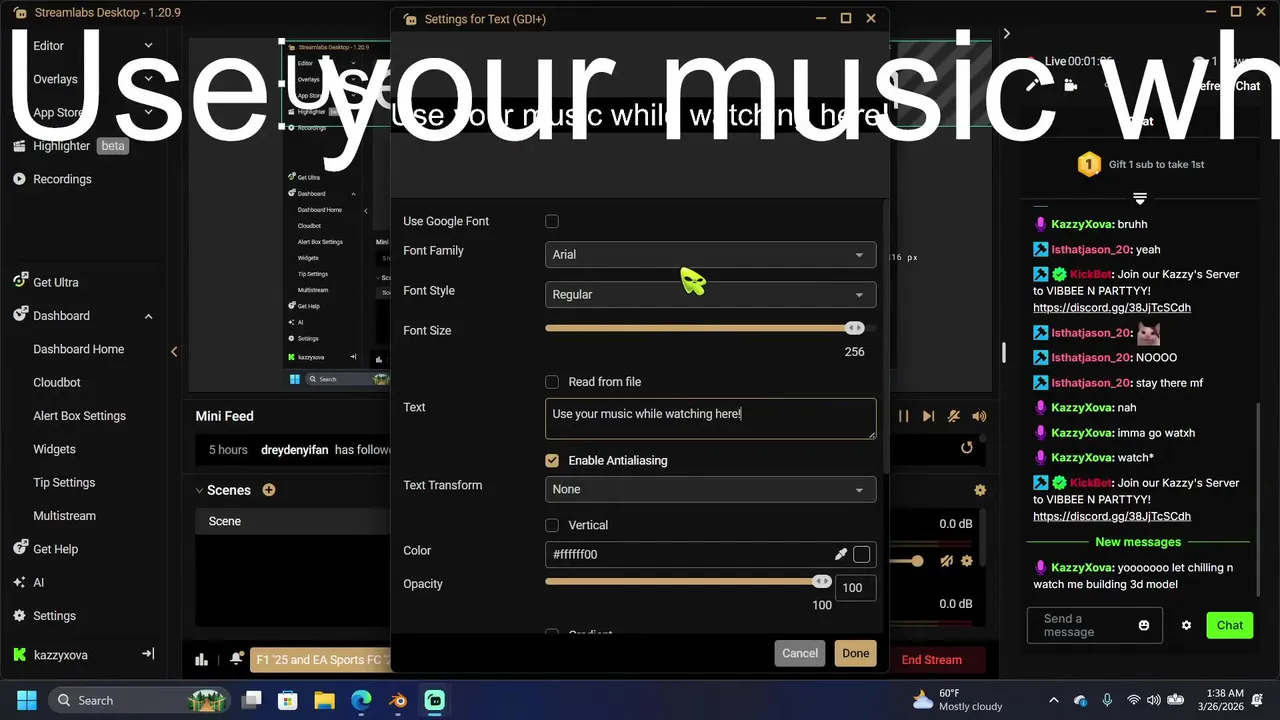Viewport: 1280px width, 720px height.
Task: Pick a color with the eyedropper icon
Action: tap(841, 554)
